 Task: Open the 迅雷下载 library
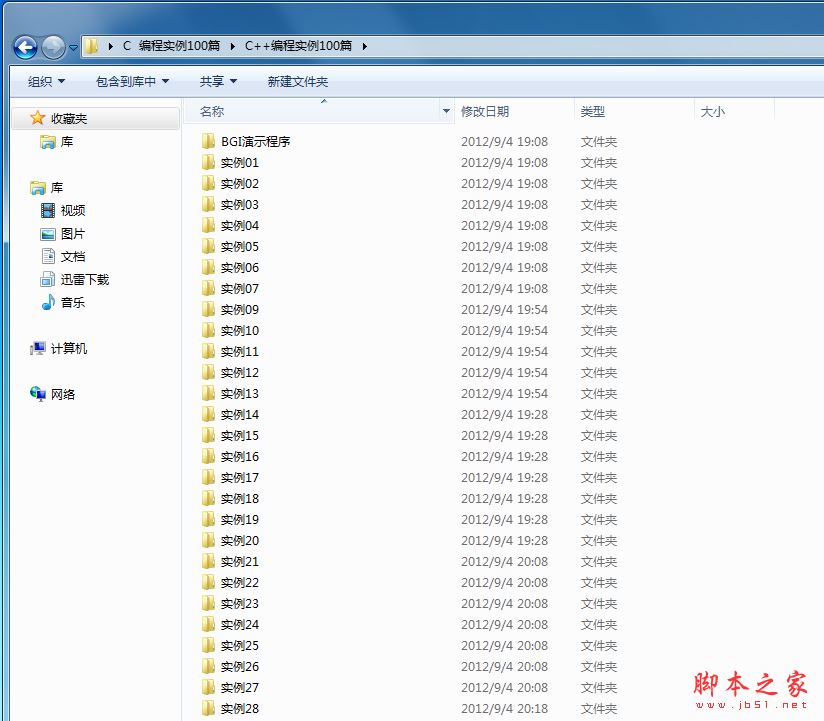coord(75,280)
